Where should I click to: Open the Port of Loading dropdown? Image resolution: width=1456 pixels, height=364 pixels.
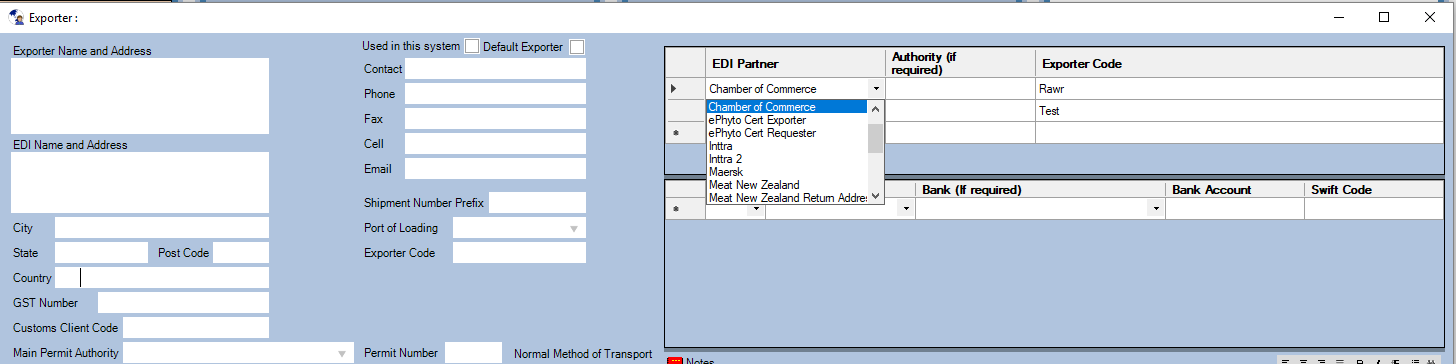pyautogui.click(x=574, y=228)
